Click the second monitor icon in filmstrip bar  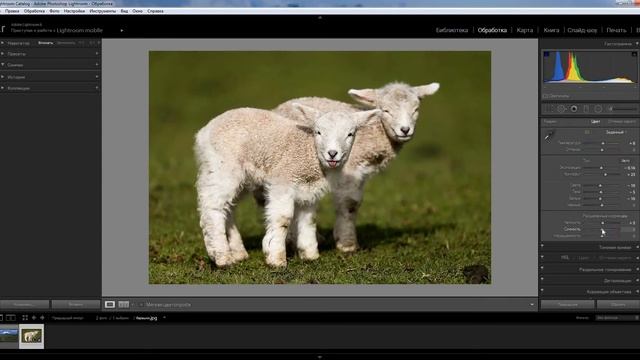tap(11, 318)
